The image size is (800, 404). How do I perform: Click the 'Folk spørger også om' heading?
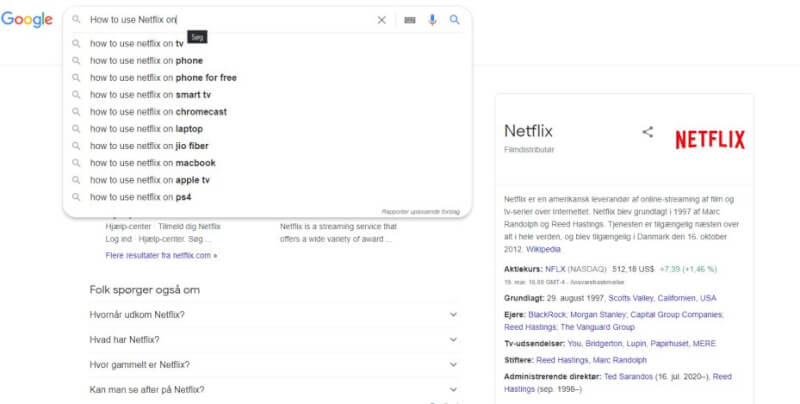click(x=144, y=290)
